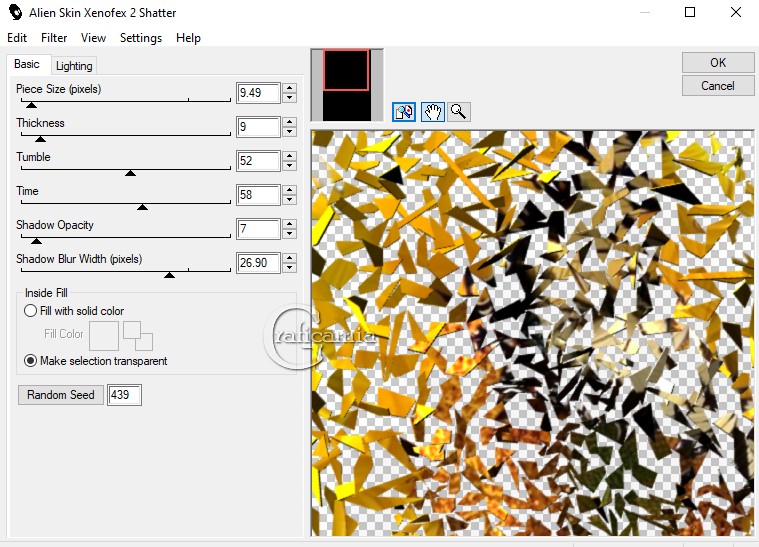Switch to the Lighting tab
This screenshot has width=759, height=547.
click(74, 66)
